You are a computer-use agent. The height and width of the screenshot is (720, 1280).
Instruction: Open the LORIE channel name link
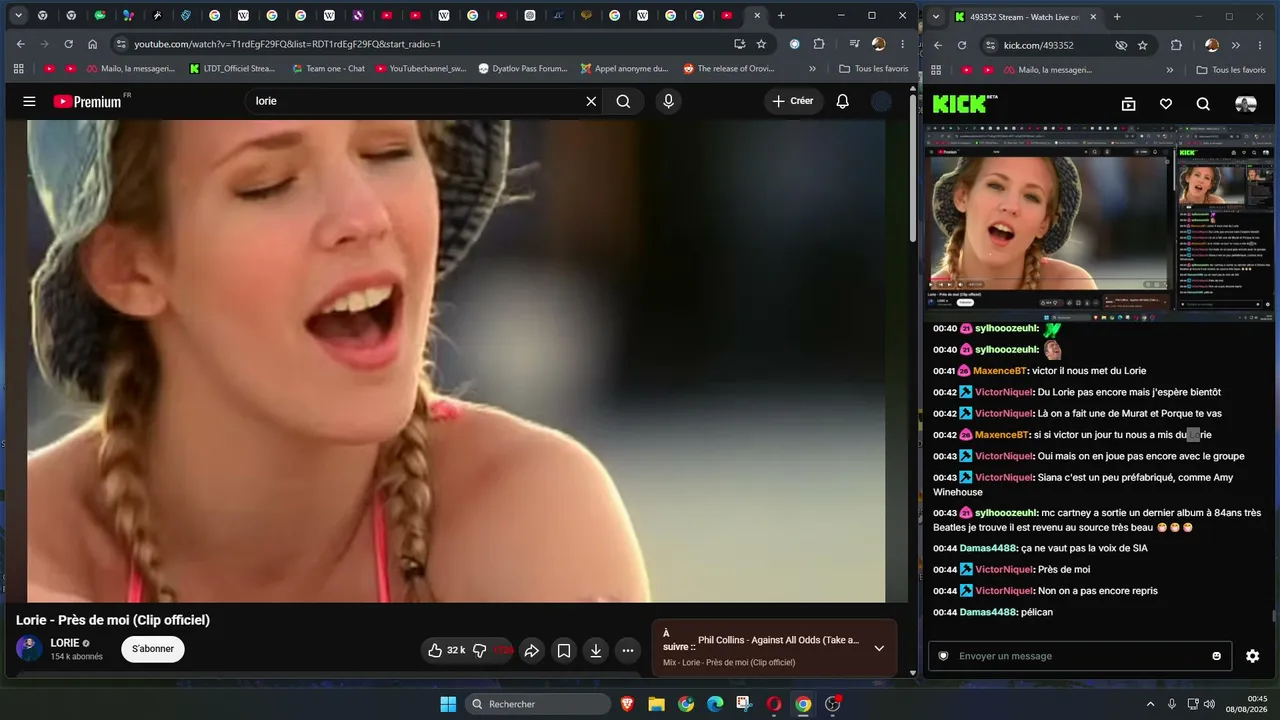(x=65, y=643)
